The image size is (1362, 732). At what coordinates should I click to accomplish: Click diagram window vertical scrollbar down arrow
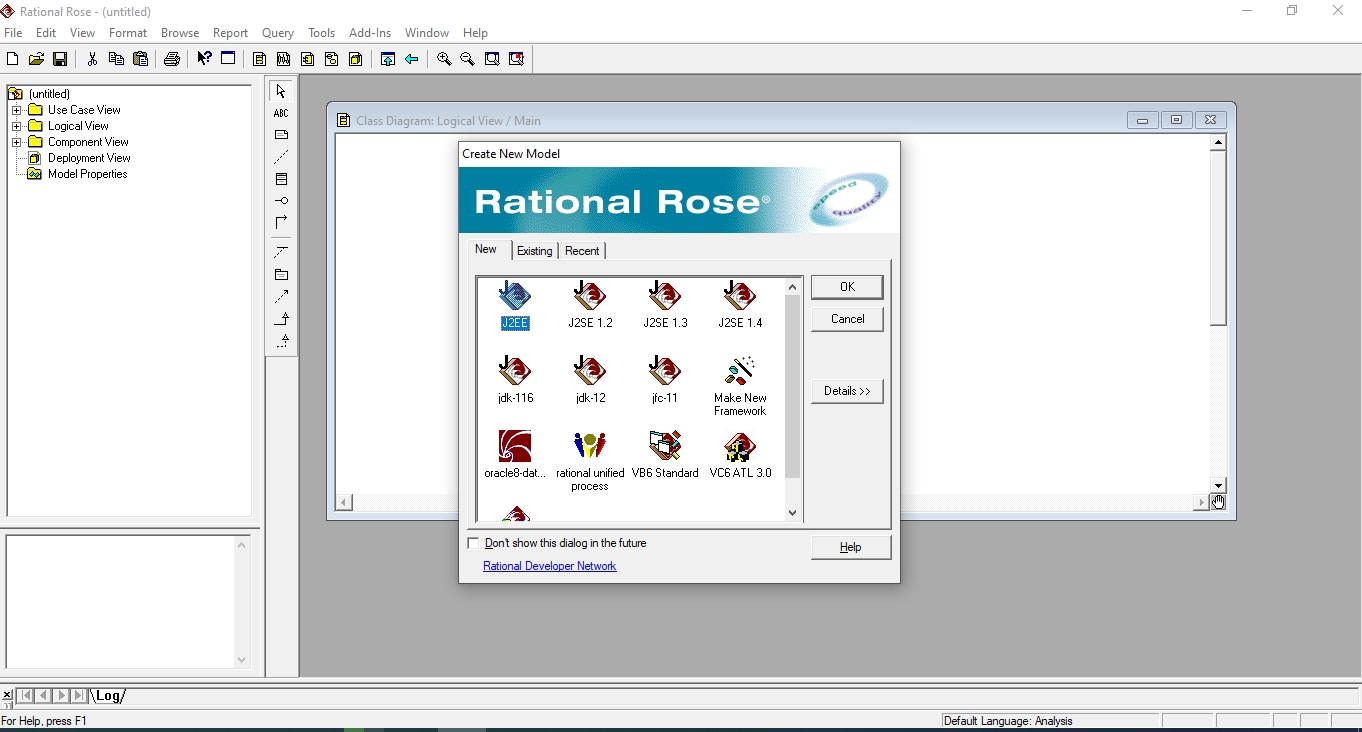(1218, 486)
